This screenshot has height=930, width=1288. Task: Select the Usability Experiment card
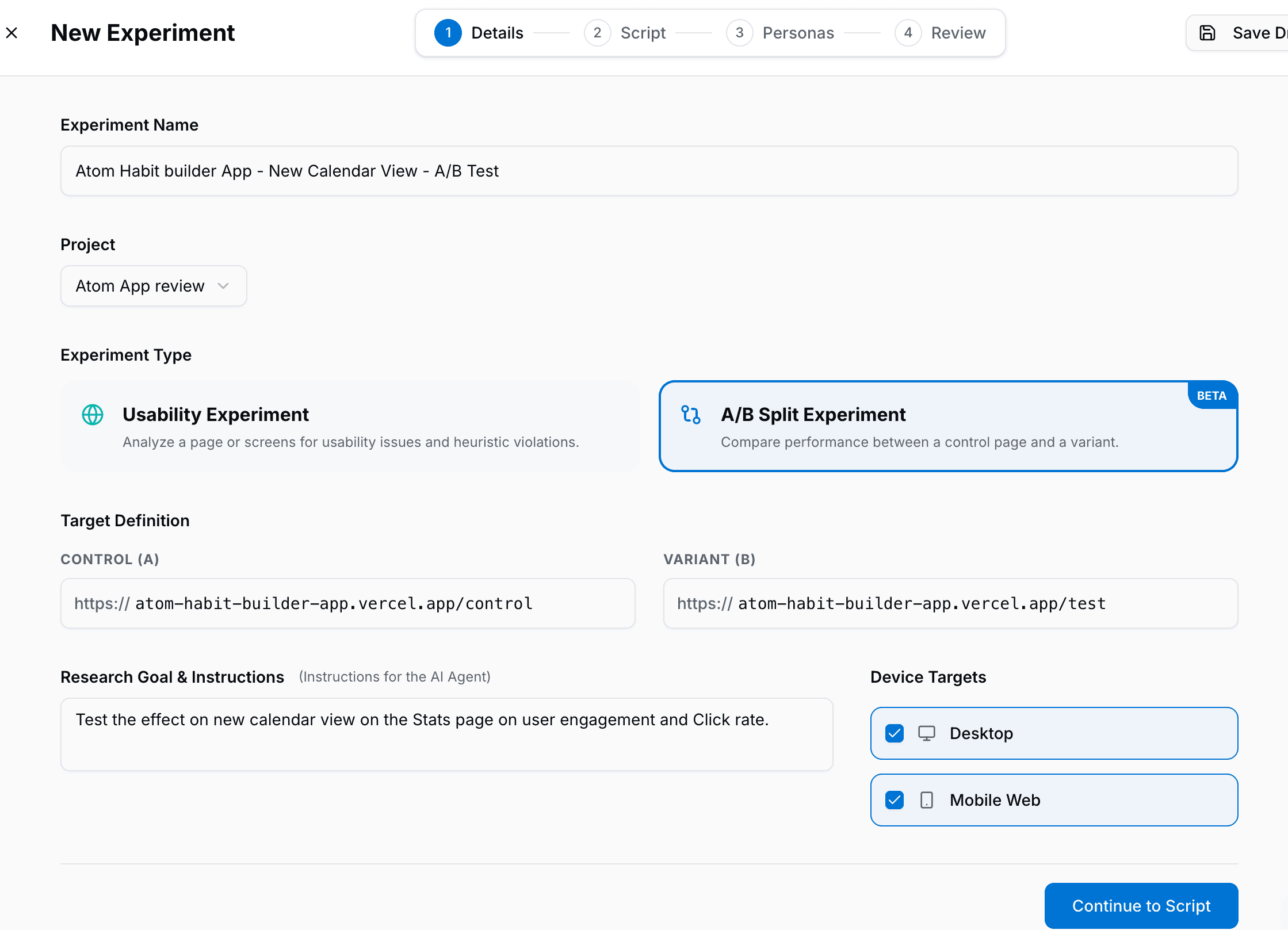(350, 426)
